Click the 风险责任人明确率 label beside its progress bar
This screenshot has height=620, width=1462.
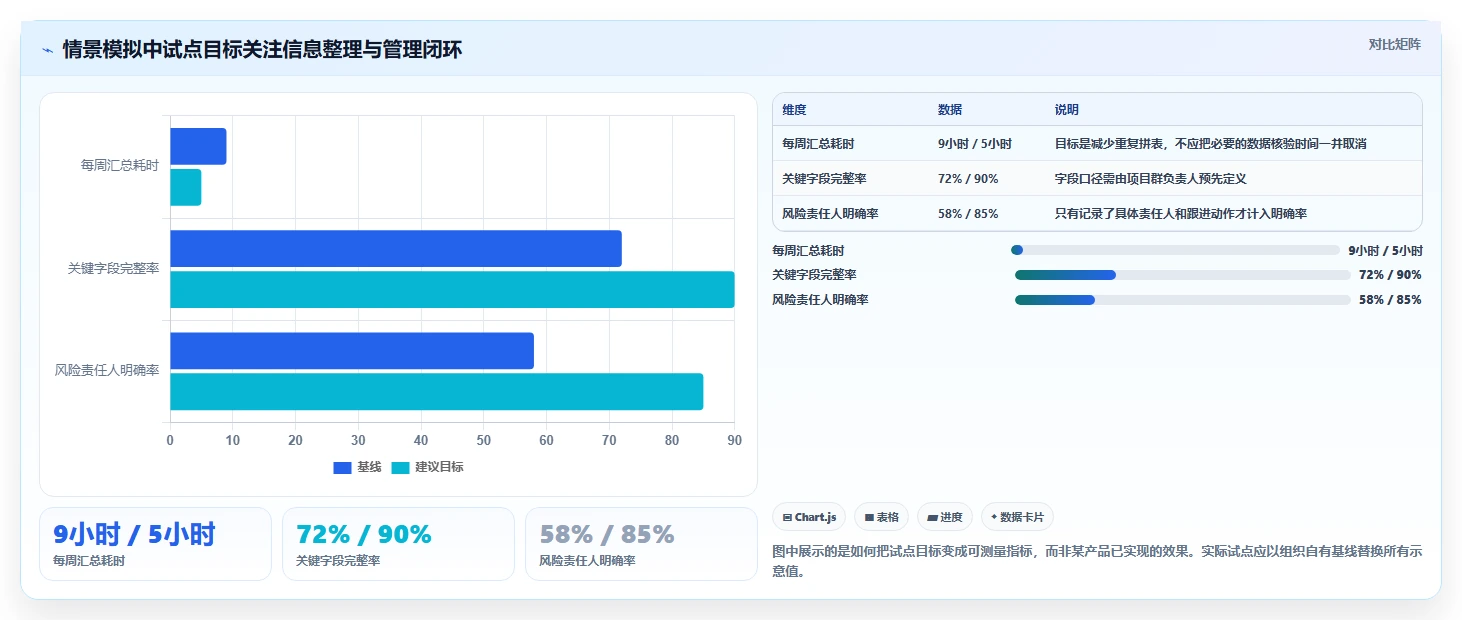pos(820,300)
